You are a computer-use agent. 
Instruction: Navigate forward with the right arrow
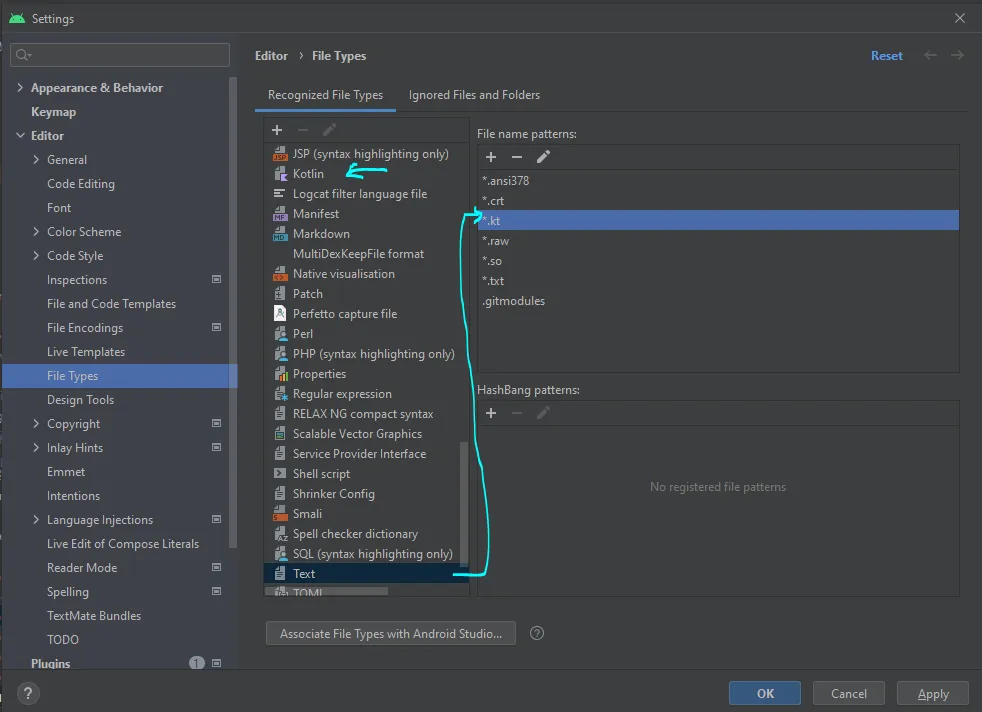[x=957, y=56]
